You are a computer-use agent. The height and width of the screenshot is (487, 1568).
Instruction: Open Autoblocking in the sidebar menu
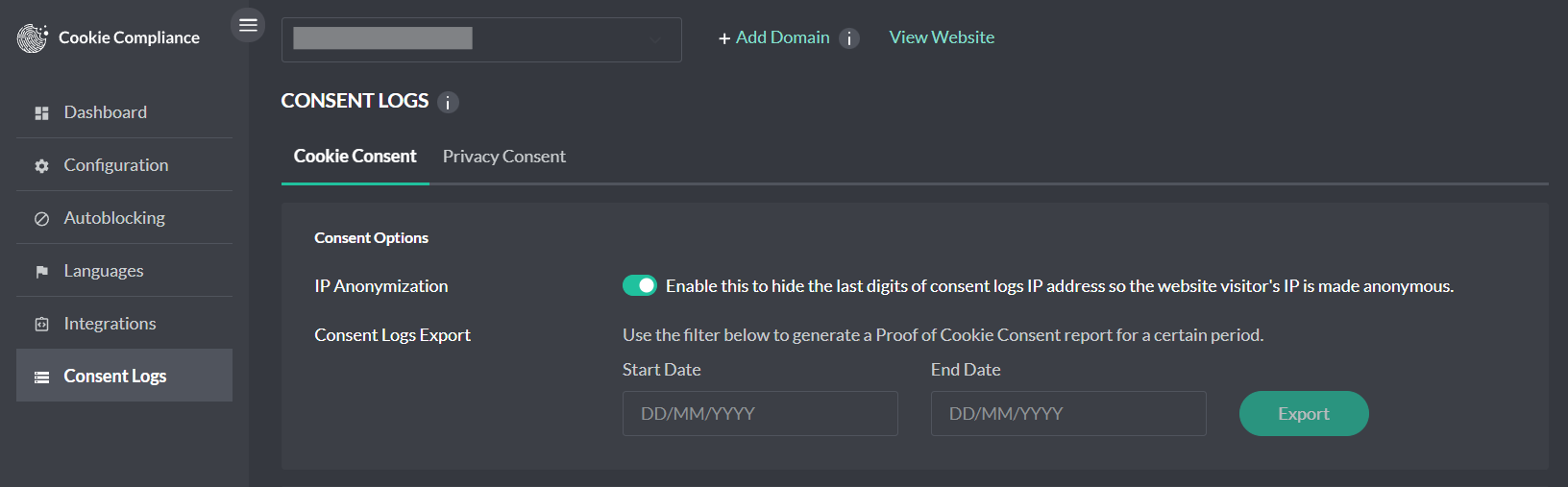tap(124, 218)
